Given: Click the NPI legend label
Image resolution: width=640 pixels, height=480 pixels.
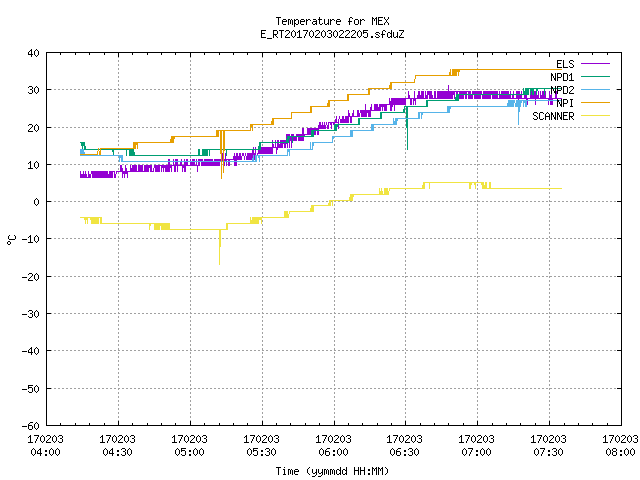Looking at the screenshot, I should pyautogui.click(x=565, y=103).
